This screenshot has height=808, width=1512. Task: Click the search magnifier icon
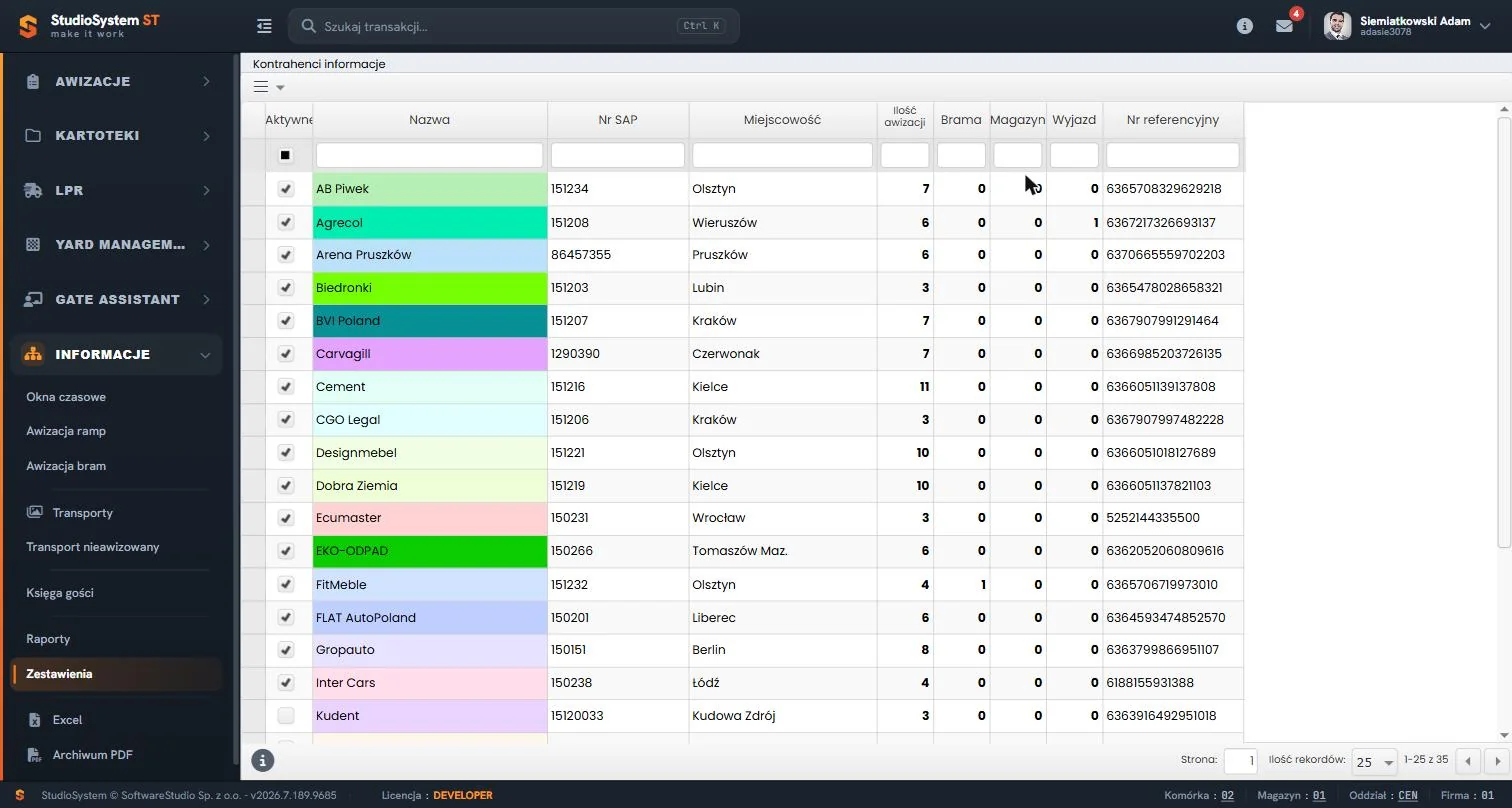pos(310,26)
